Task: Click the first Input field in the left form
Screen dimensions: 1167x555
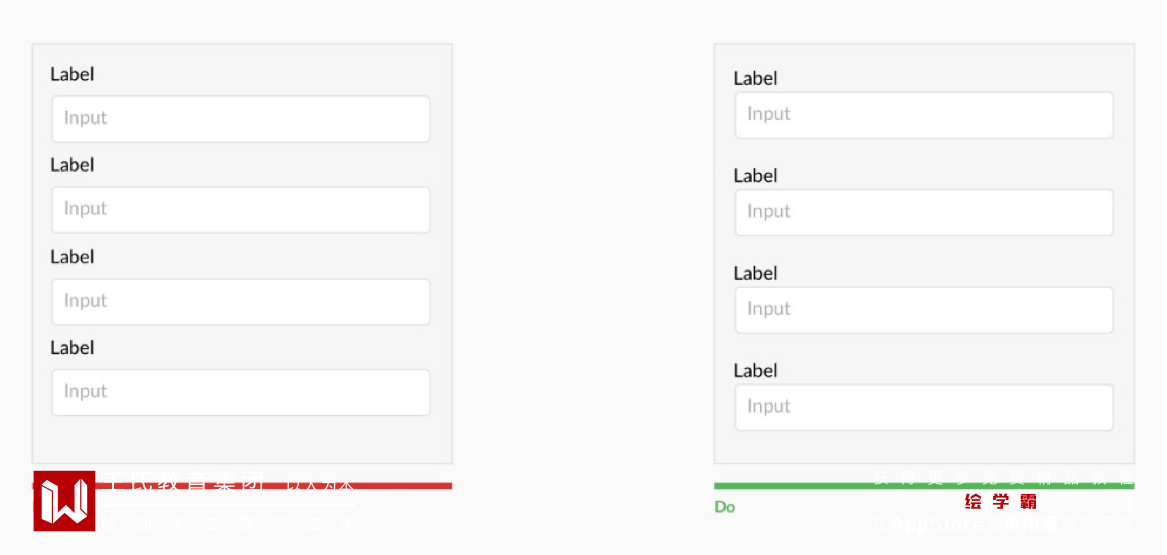Action: click(241, 119)
